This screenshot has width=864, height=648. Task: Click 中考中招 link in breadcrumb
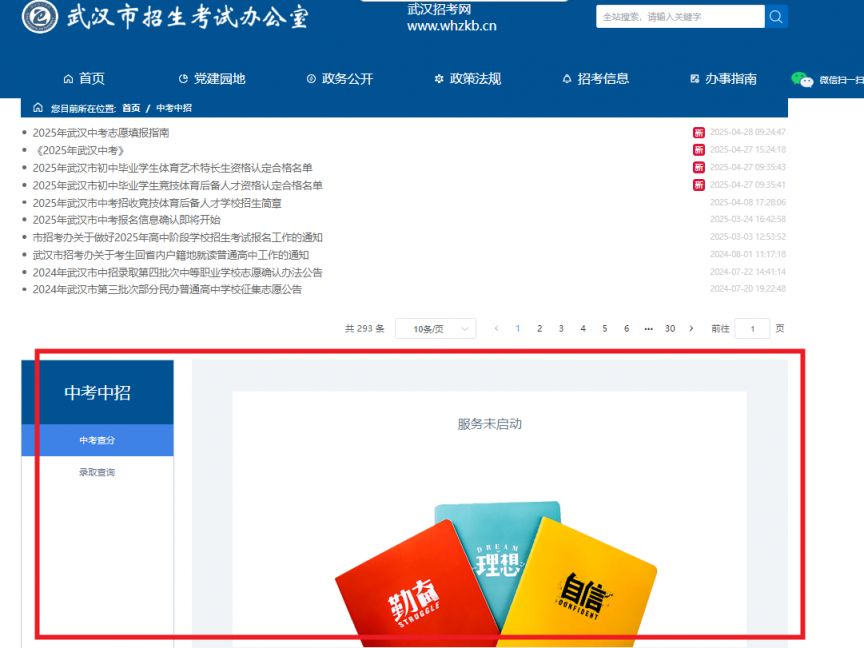174,108
